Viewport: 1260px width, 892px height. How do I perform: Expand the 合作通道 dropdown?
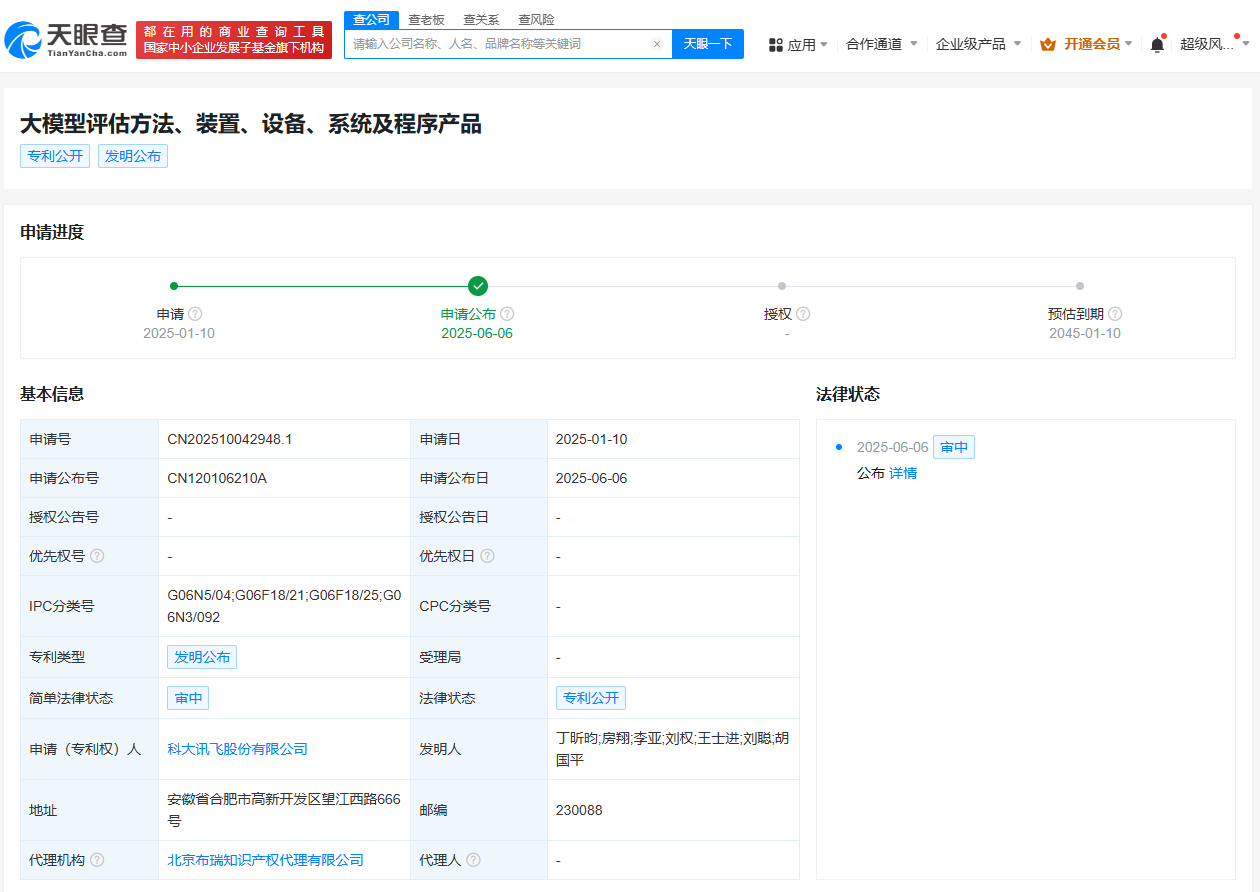click(881, 44)
